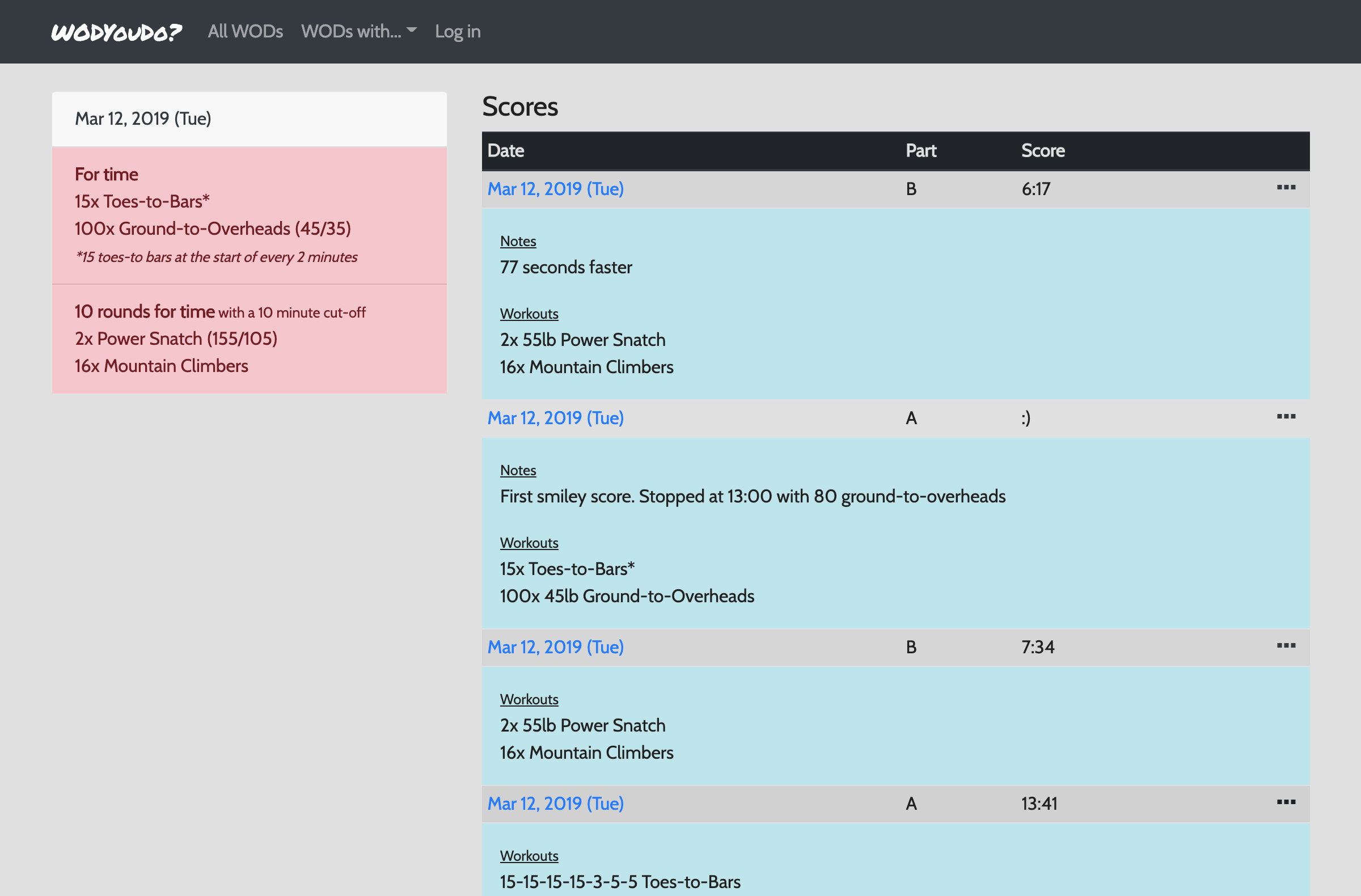Click the For time workout heading
The width and height of the screenshot is (1361, 896).
[x=107, y=175]
